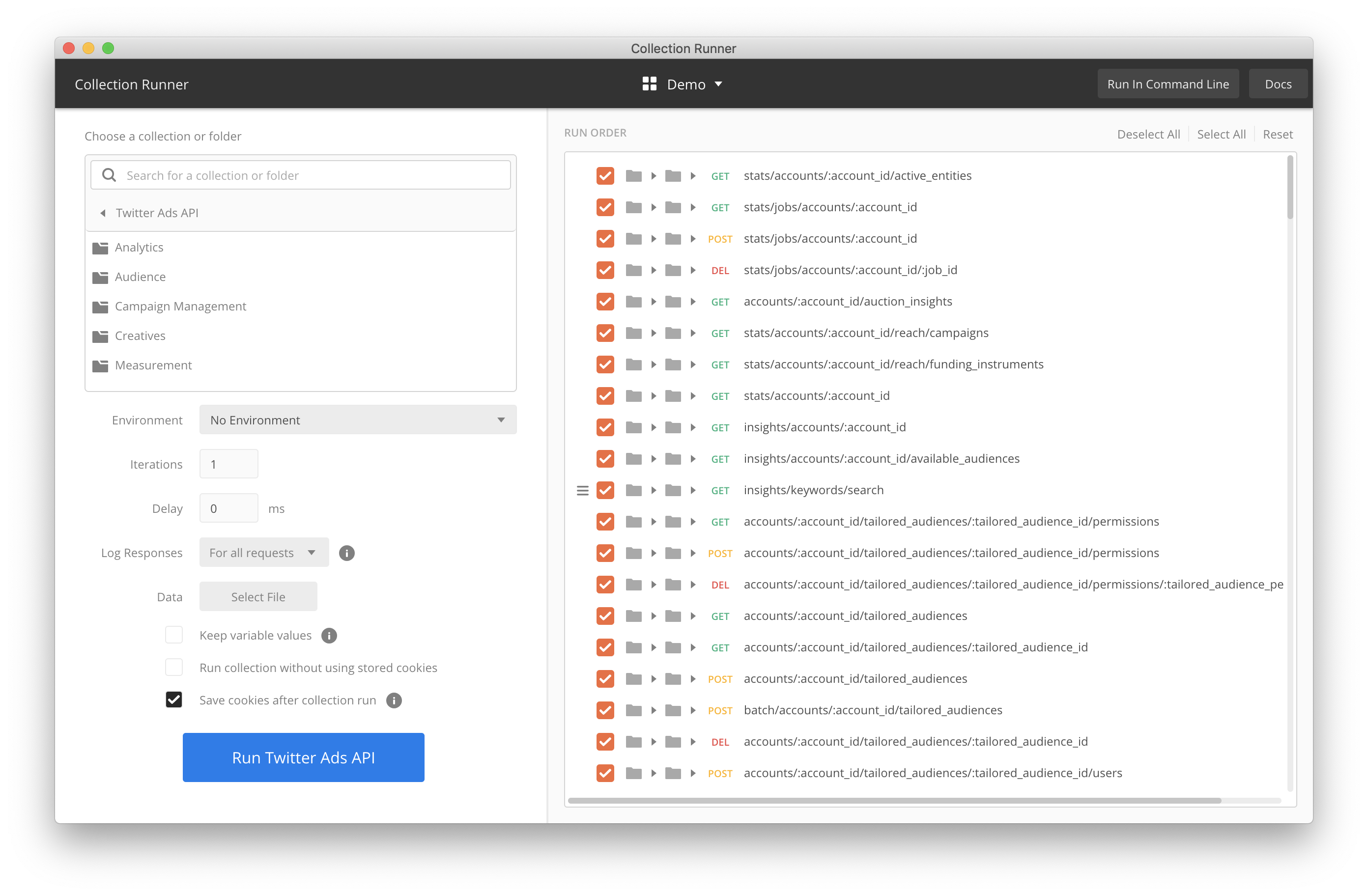Open the For all requests dropdown
This screenshot has width=1368, height=896.
click(263, 552)
